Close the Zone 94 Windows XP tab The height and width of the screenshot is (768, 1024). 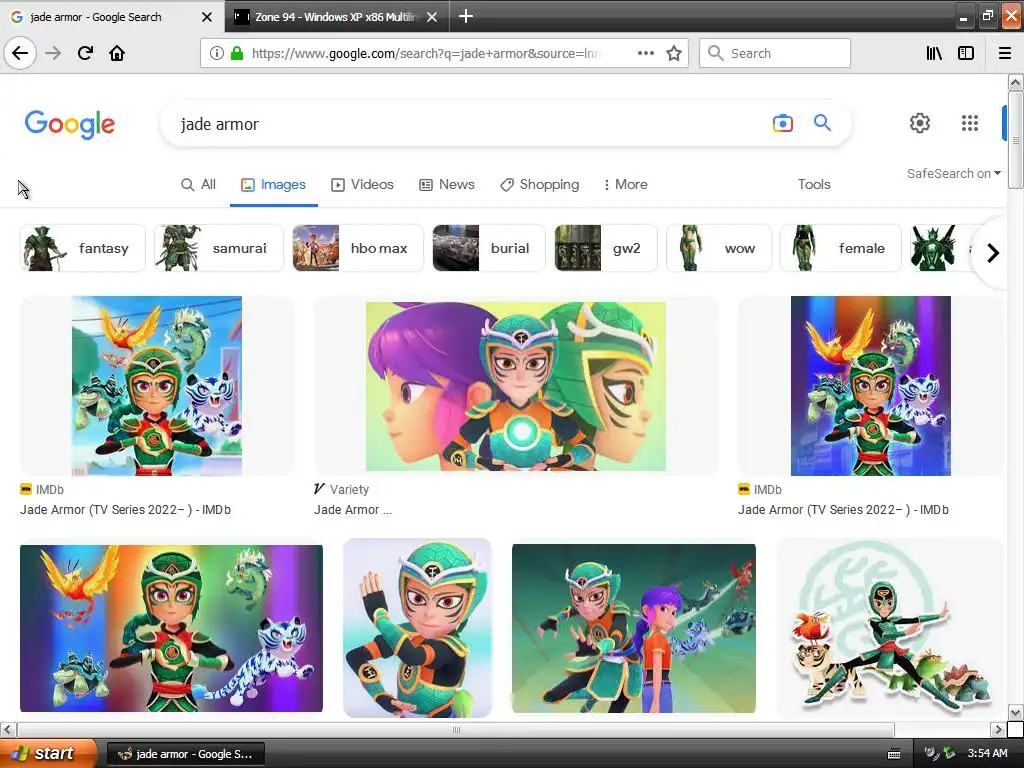point(432,17)
